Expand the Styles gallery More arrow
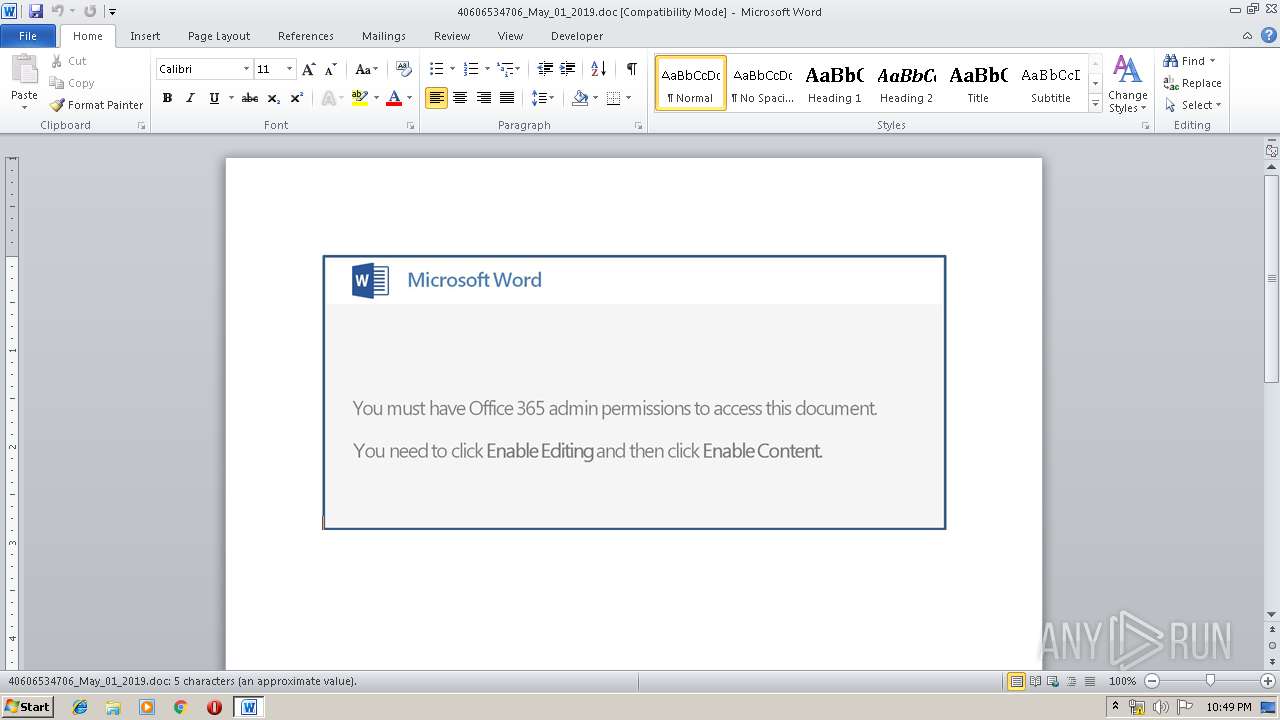The height and width of the screenshot is (720, 1280). click(x=1095, y=104)
